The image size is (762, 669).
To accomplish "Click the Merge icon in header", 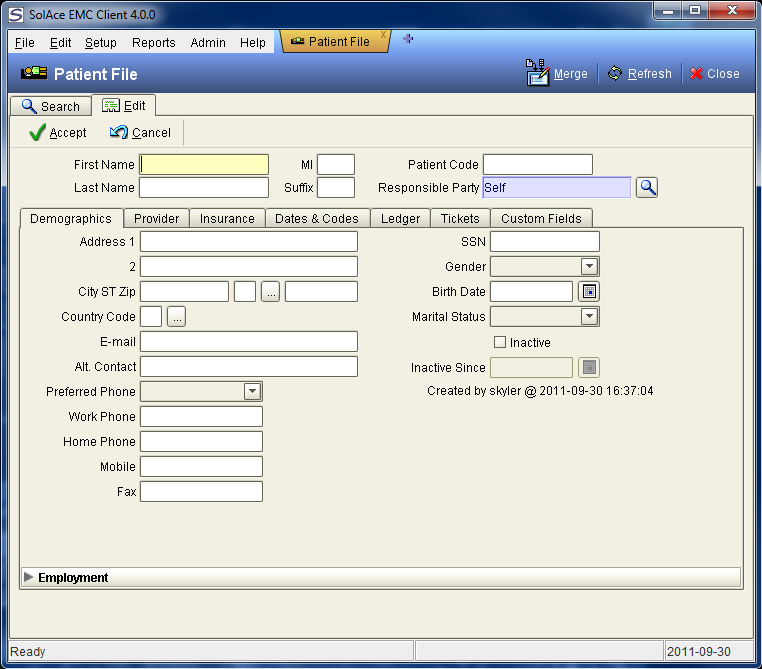I will (x=537, y=73).
